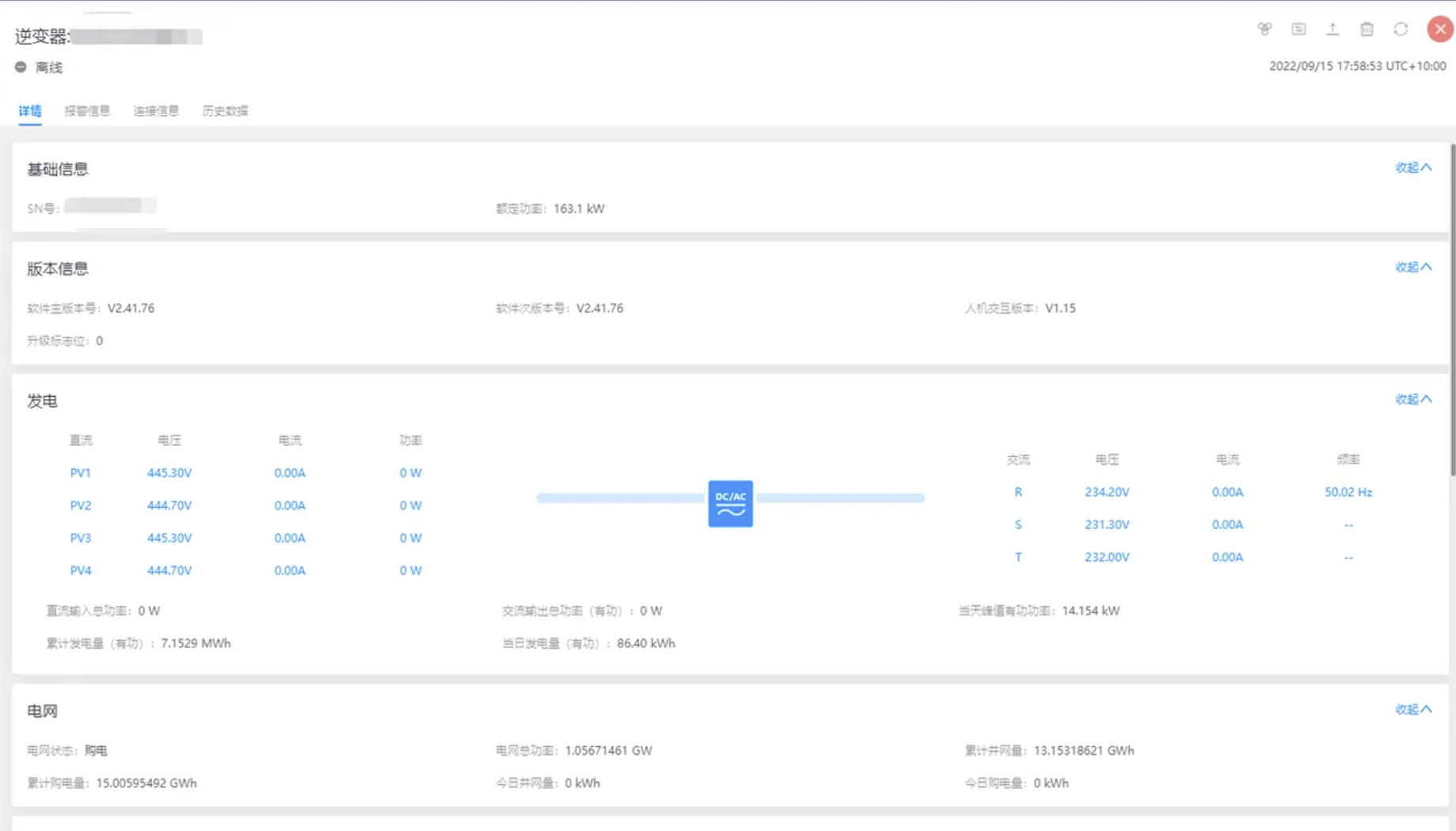Open the parameter settings panel icon
Viewport: 1456px width, 831px height.
1298,29
